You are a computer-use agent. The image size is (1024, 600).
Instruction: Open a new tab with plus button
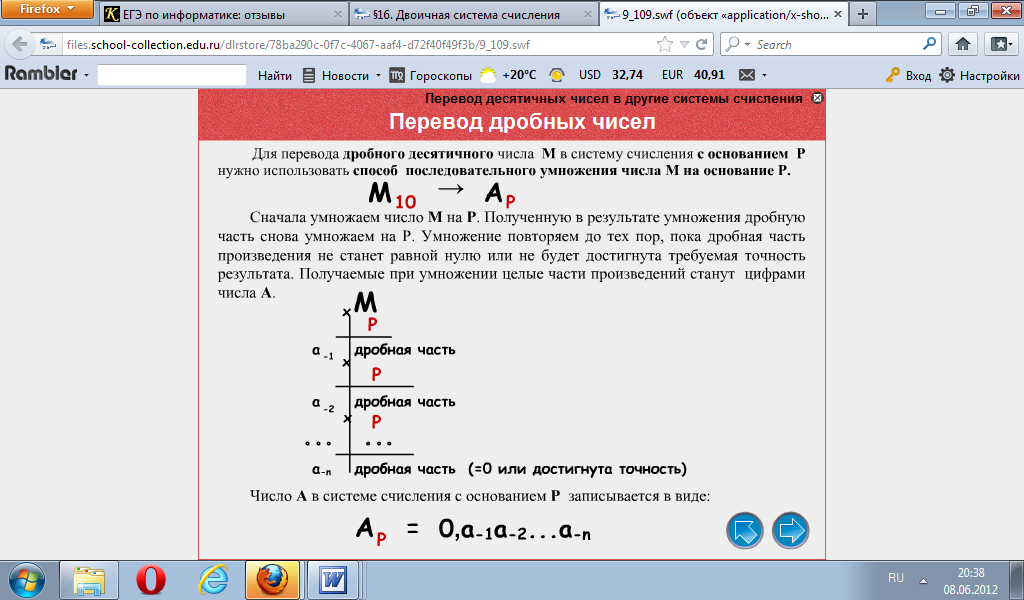[x=863, y=14]
